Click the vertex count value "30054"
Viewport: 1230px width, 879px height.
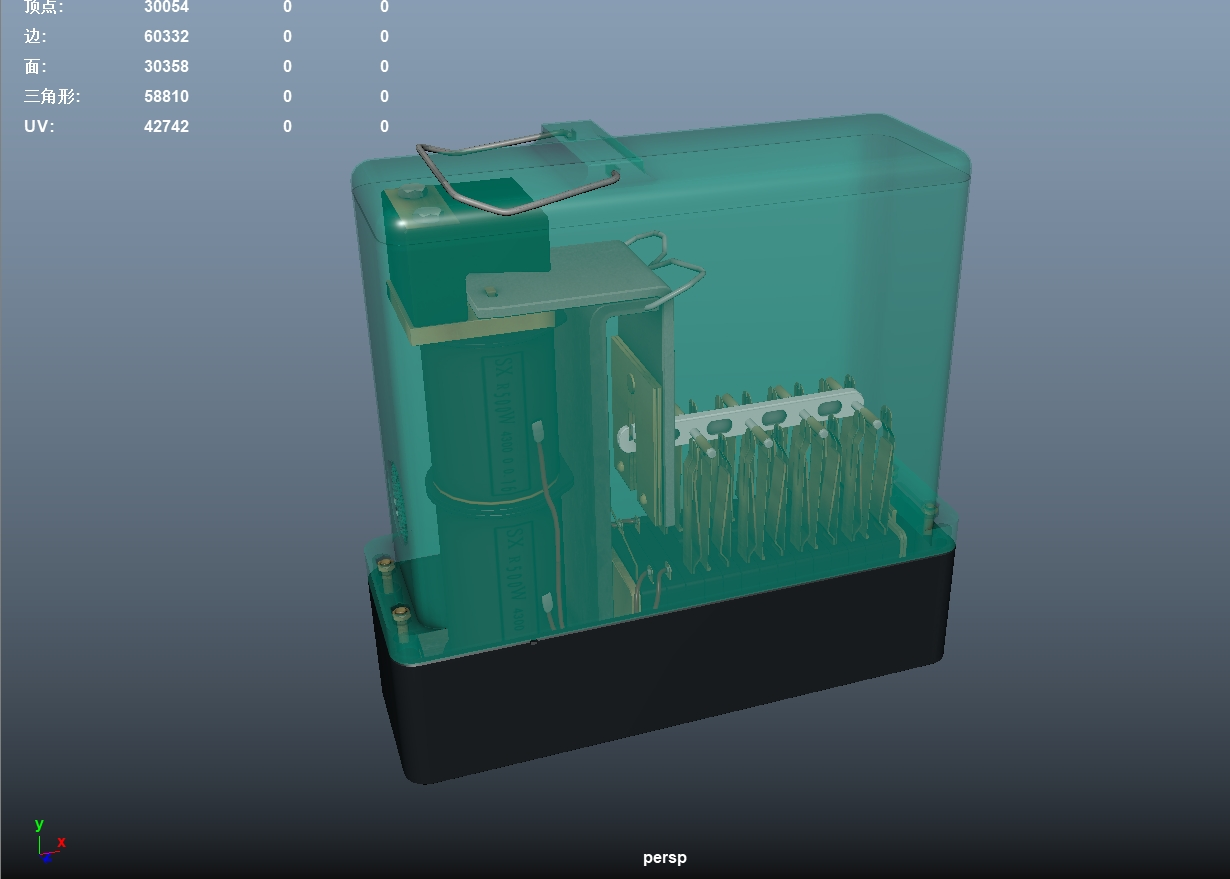pyautogui.click(x=166, y=7)
